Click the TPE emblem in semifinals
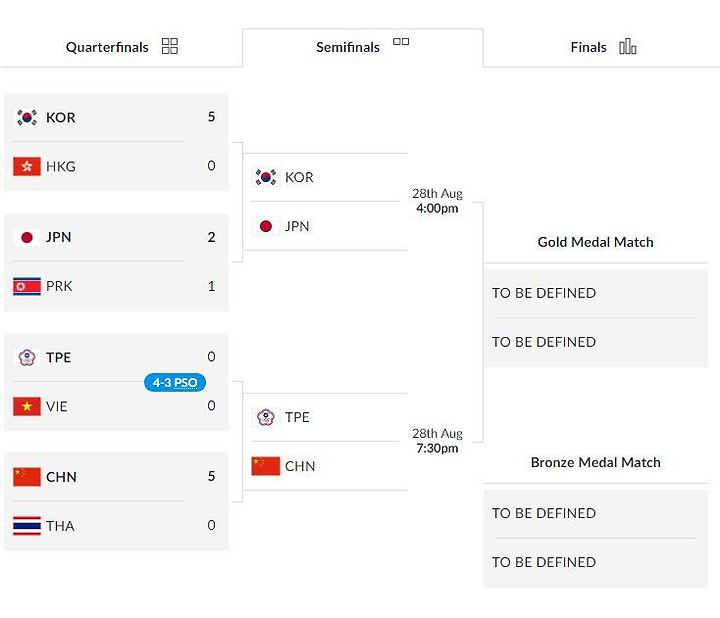The image size is (720, 618). pos(265,417)
